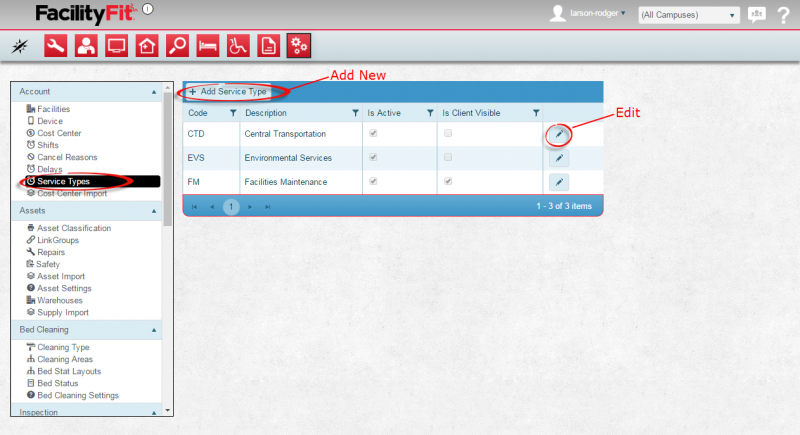The width and height of the screenshot is (800, 435).
Task: Collapse the Bed Cleaning section
Action: point(154,330)
